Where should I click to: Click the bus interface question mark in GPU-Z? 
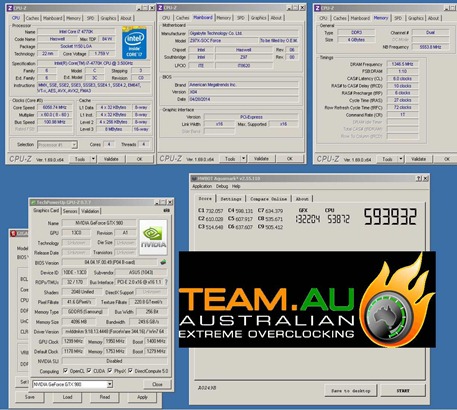(166, 282)
